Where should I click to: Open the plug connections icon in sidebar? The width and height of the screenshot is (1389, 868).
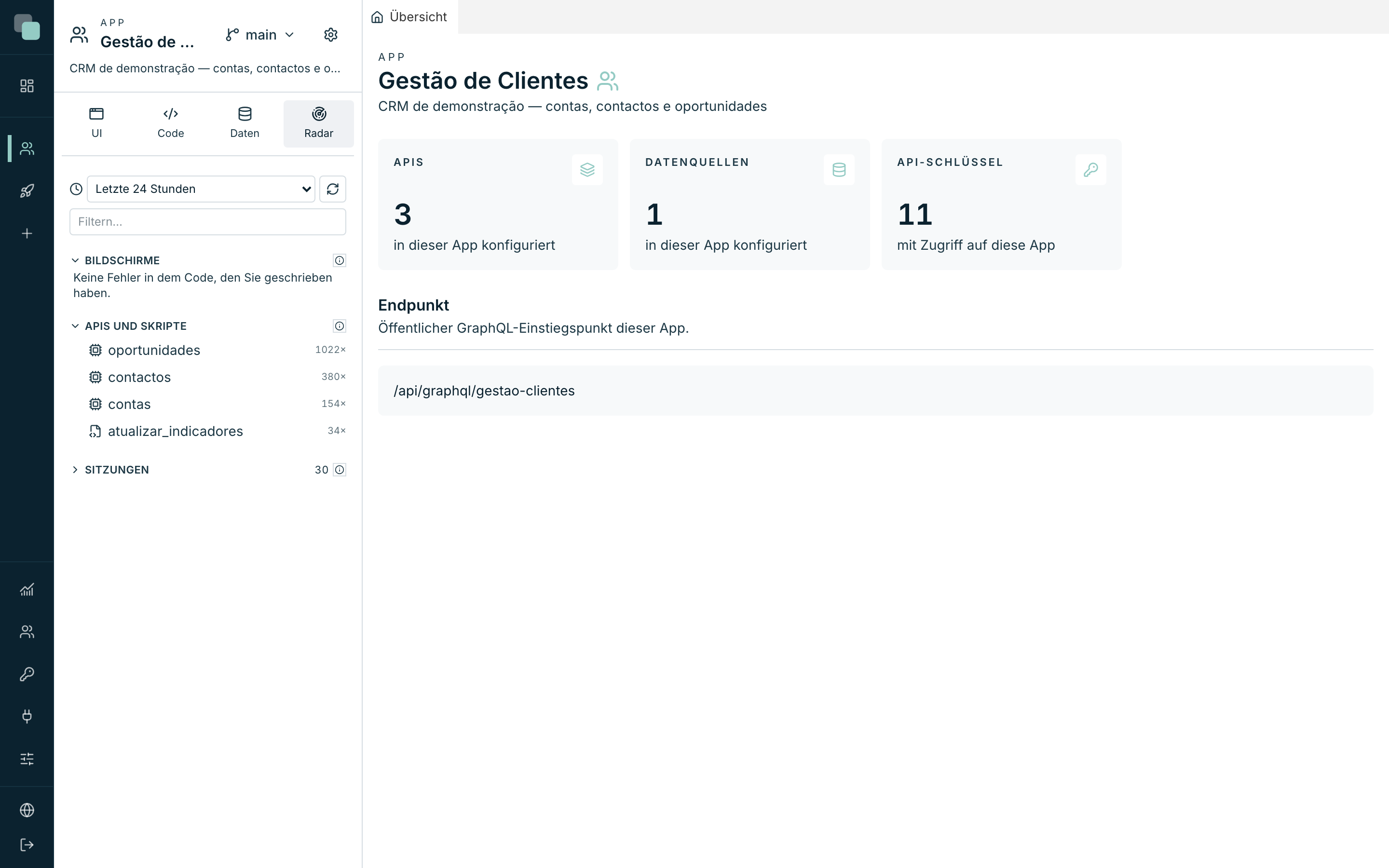27,717
